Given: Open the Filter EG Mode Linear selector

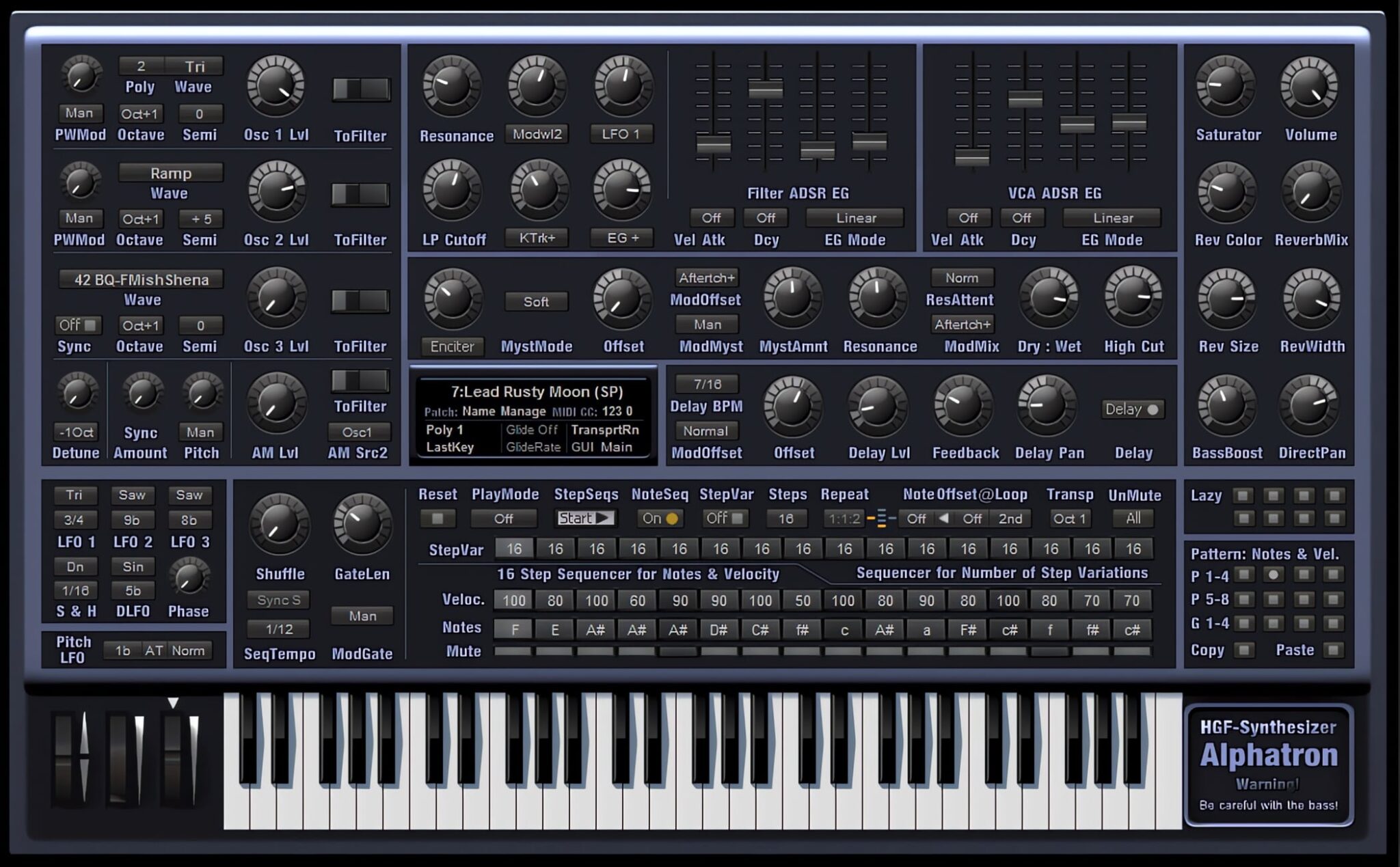Looking at the screenshot, I should click(855, 218).
